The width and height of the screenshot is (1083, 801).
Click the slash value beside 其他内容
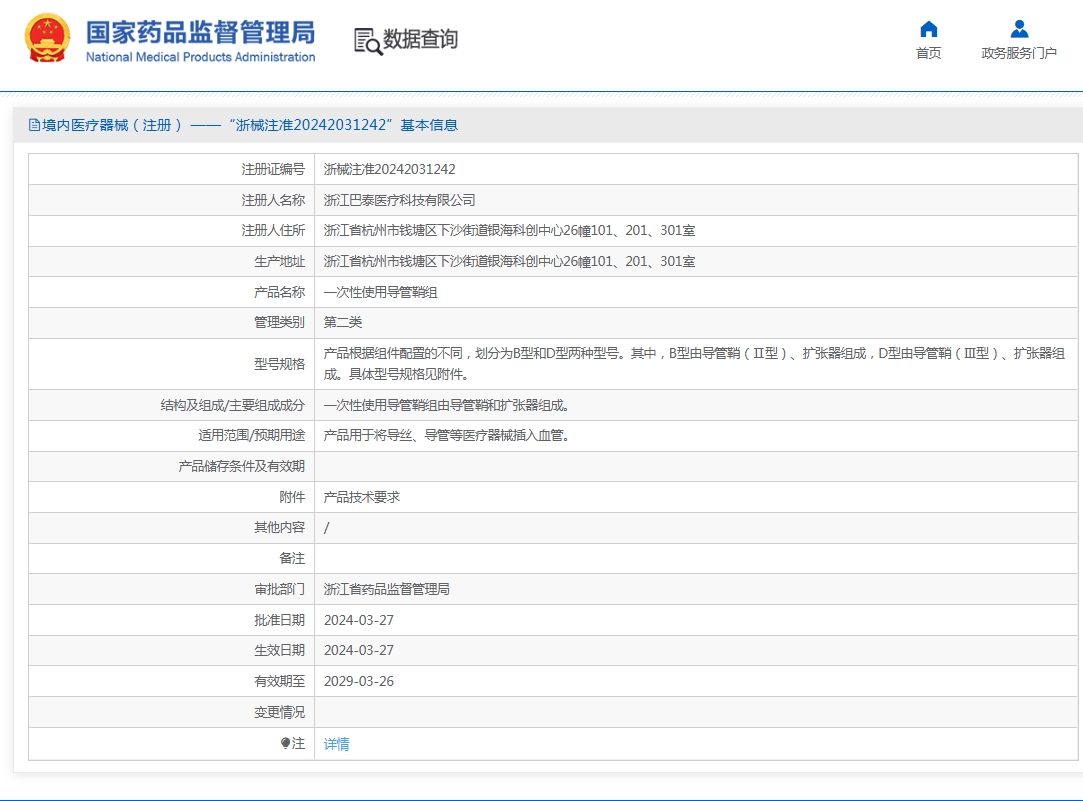(x=327, y=528)
